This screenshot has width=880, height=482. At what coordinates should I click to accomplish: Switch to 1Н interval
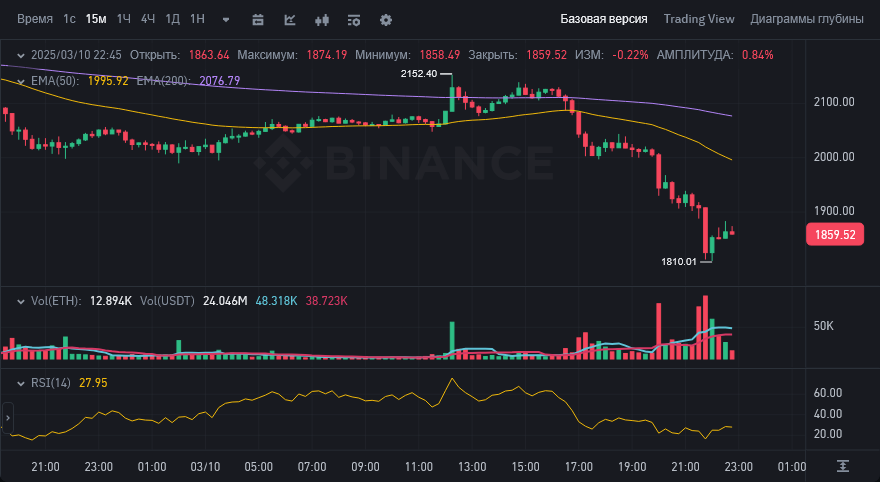point(197,19)
